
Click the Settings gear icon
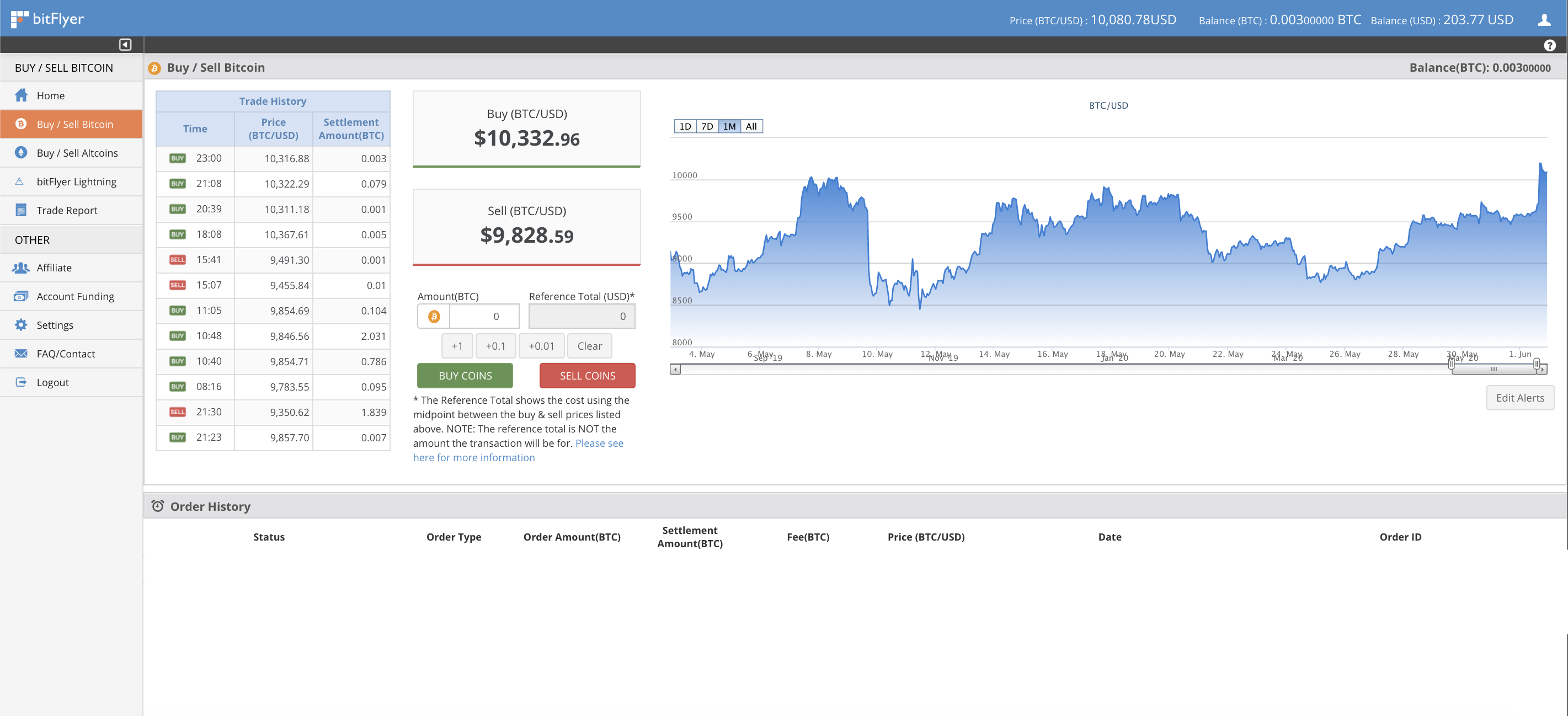[22, 324]
